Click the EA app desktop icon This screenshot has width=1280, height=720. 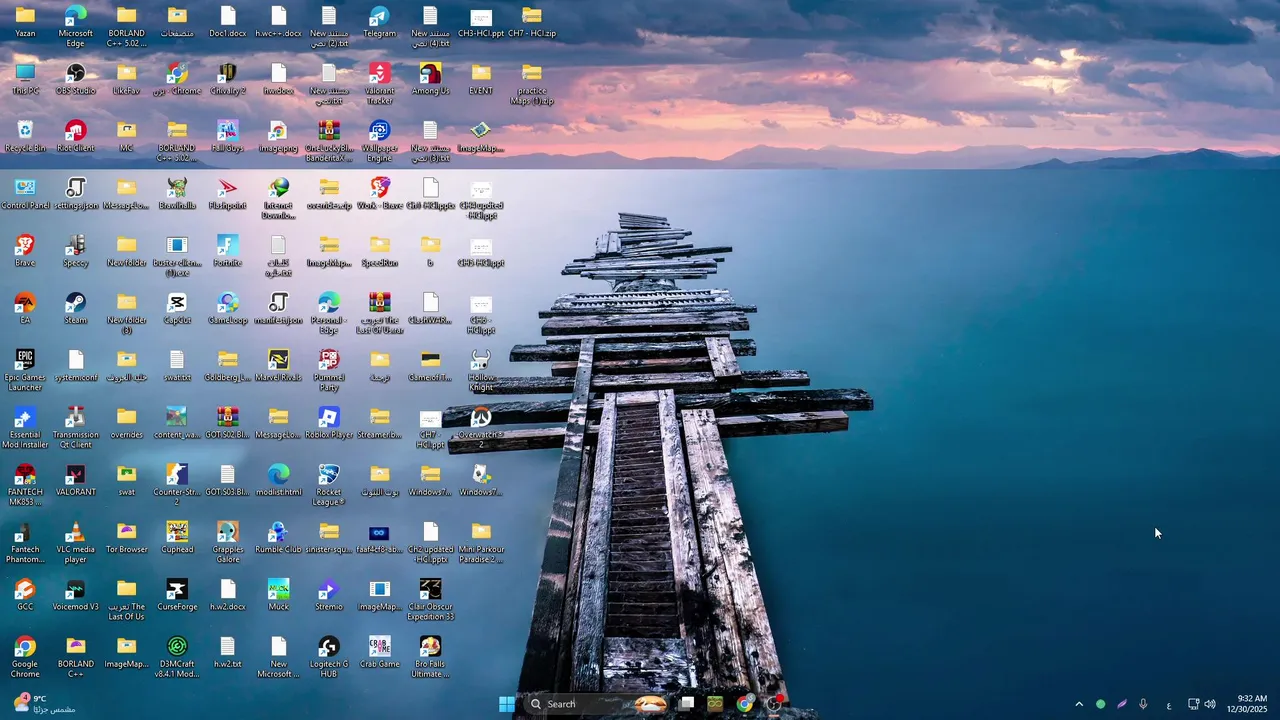point(25,308)
